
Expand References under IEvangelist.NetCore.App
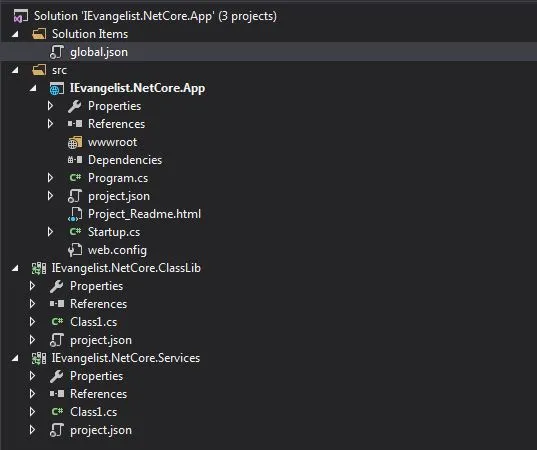[x=50, y=124]
